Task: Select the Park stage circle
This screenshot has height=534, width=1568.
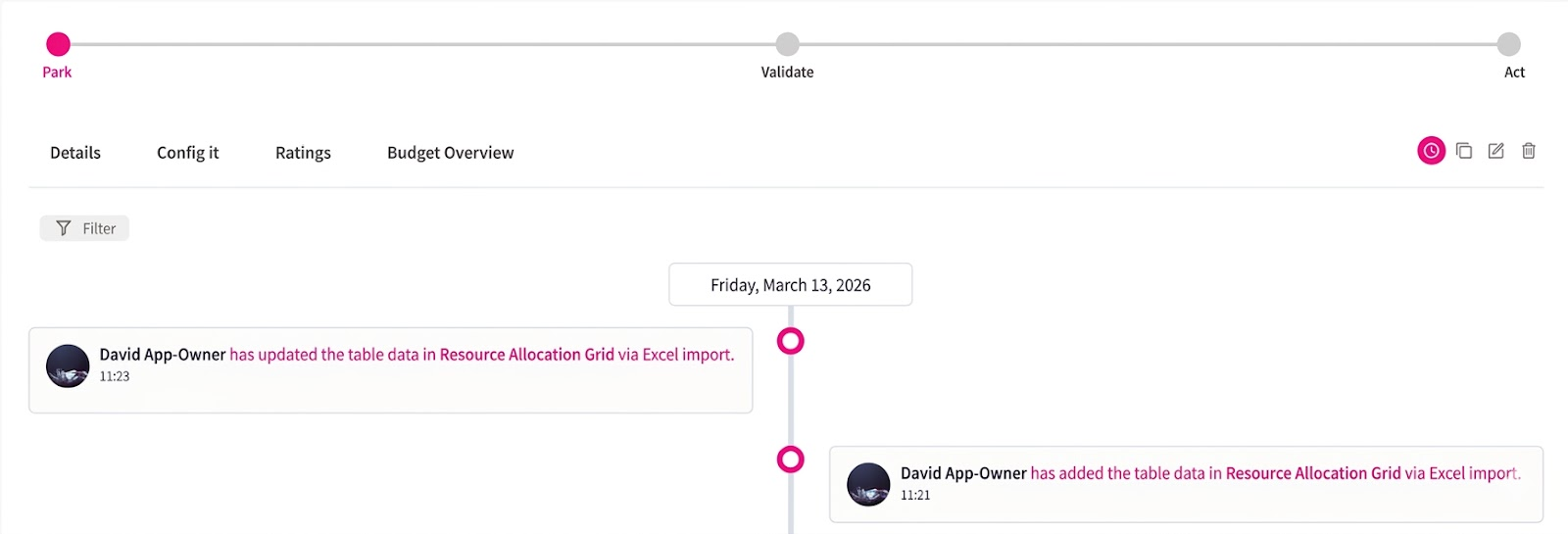Action: pyautogui.click(x=59, y=44)
